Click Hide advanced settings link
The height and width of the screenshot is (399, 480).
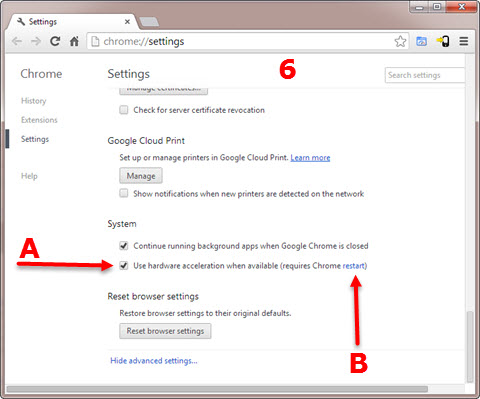(x=154, y=361)
